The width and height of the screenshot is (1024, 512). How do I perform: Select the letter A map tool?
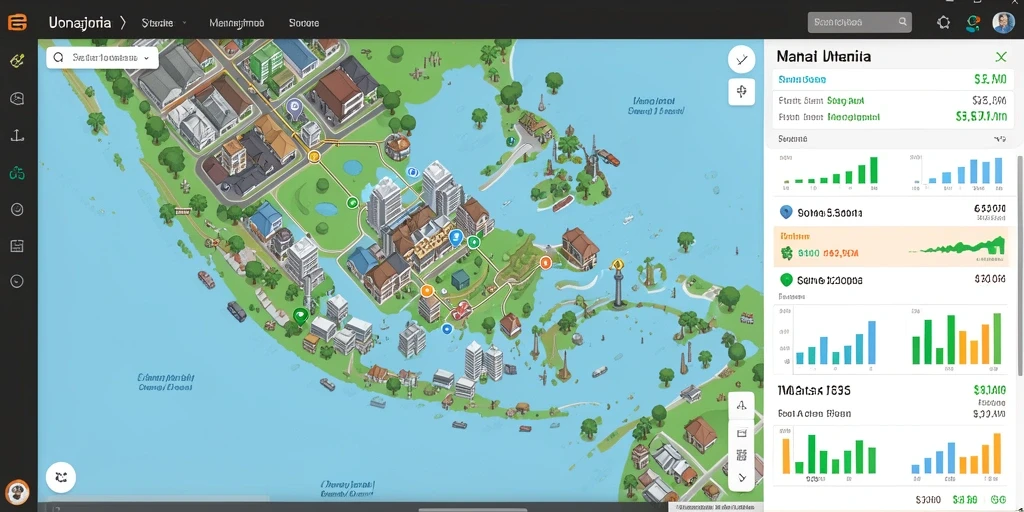[x=741, y=406]
